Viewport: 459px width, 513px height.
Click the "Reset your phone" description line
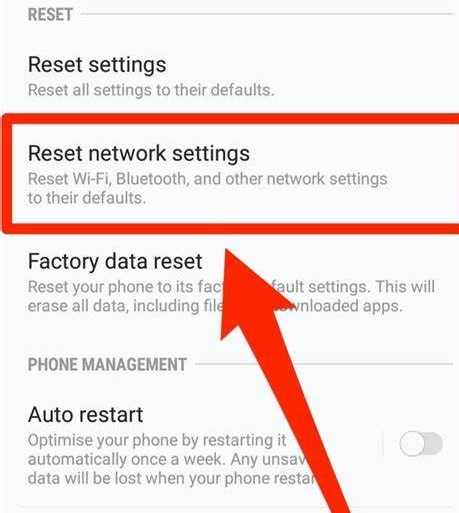tap(231, 287)
